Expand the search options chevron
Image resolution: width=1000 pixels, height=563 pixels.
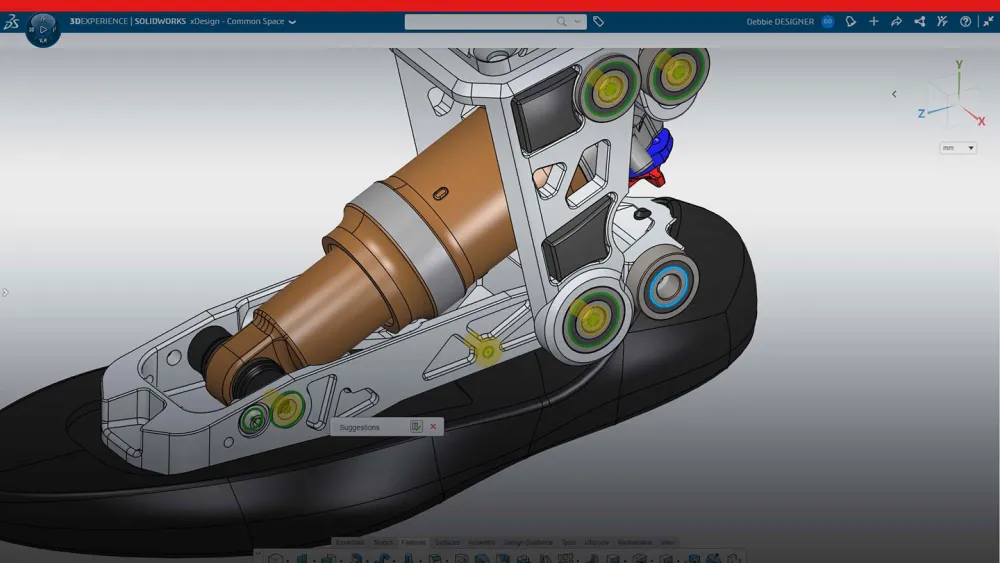click(x=577, y=22)
